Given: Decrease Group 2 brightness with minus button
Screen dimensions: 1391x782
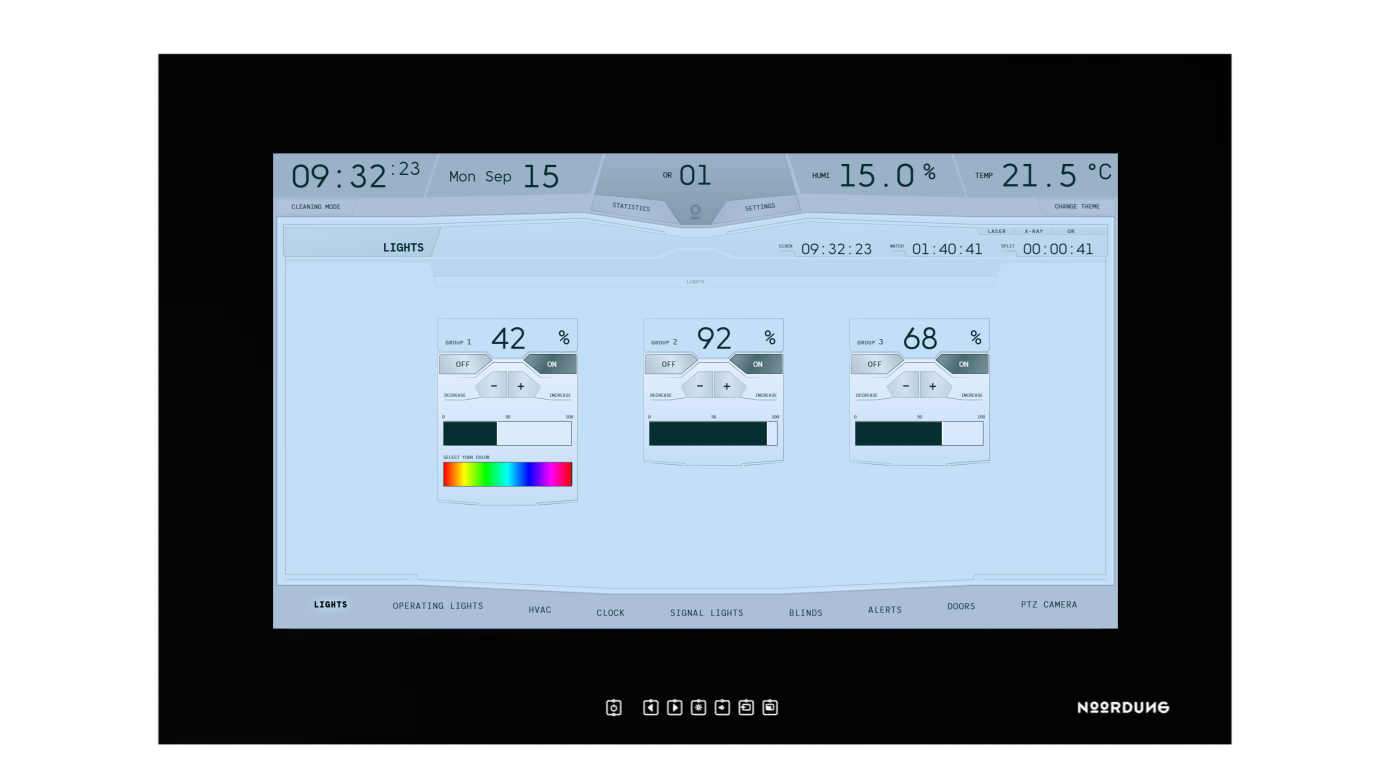Looking at the screenshot, I should coord(700,386).
